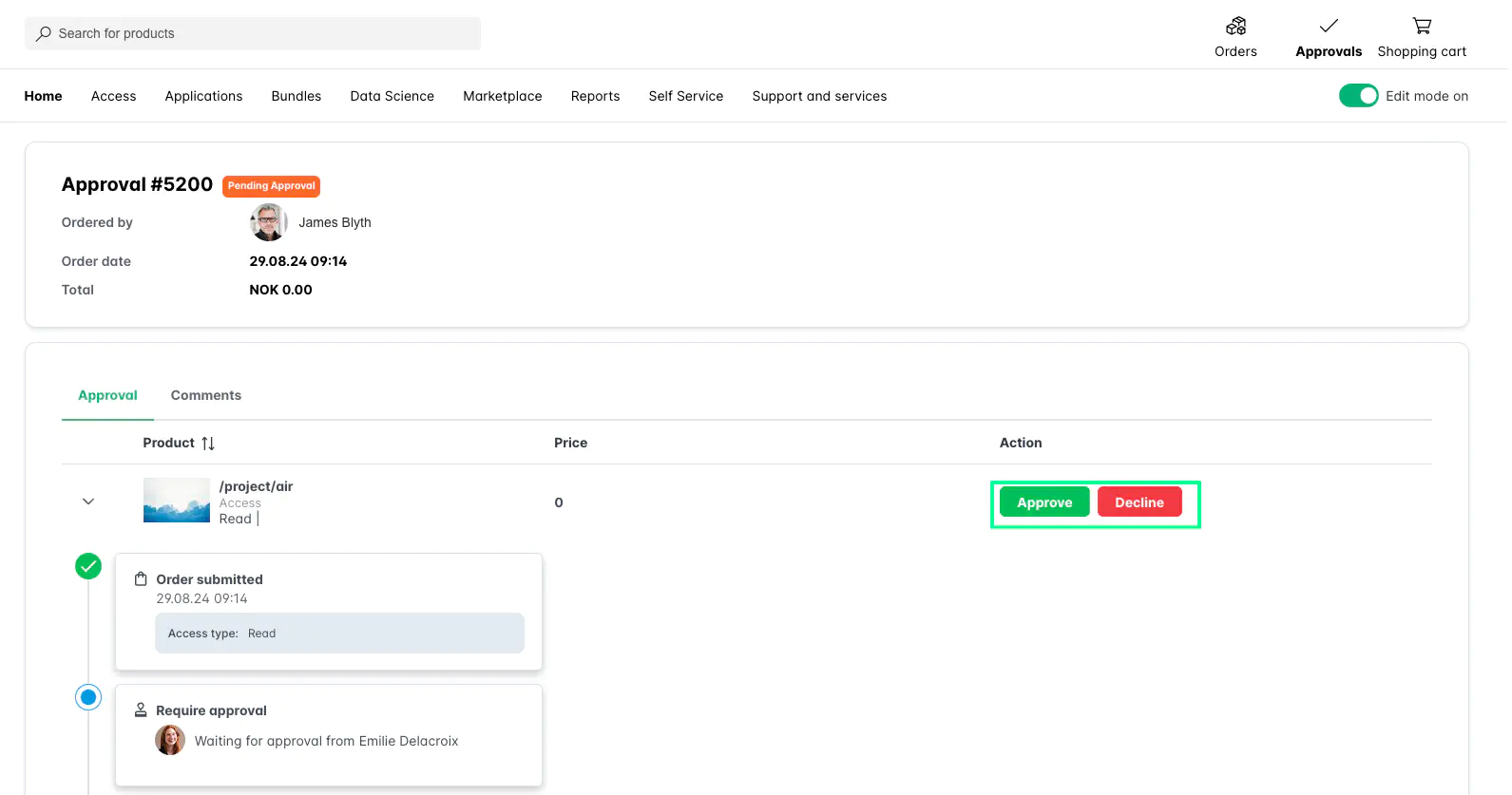Switch to the Comments tab
1512x795 pixels.
coord(206,395)
